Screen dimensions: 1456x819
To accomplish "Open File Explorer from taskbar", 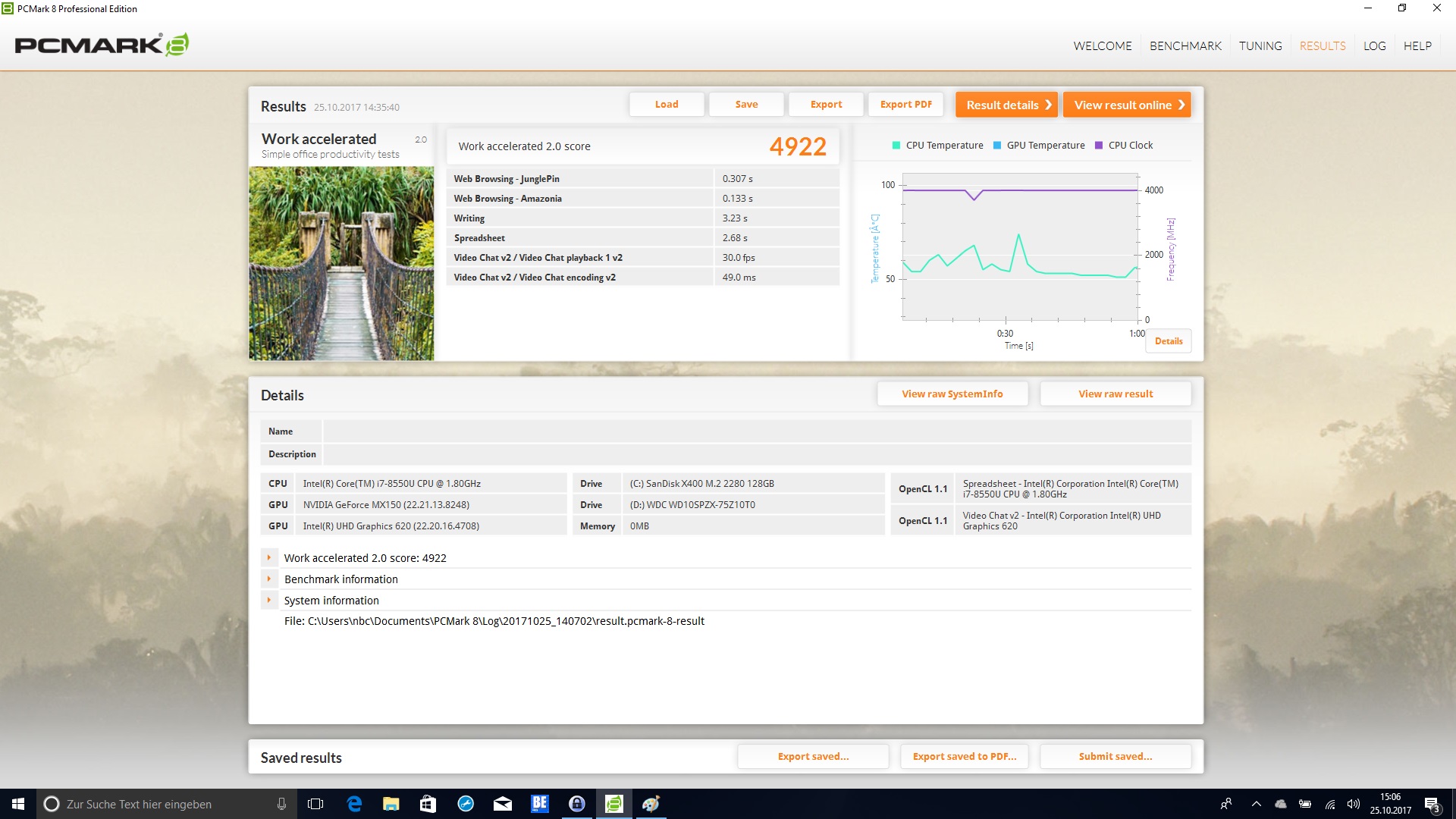I will click(x=391, y=804).
